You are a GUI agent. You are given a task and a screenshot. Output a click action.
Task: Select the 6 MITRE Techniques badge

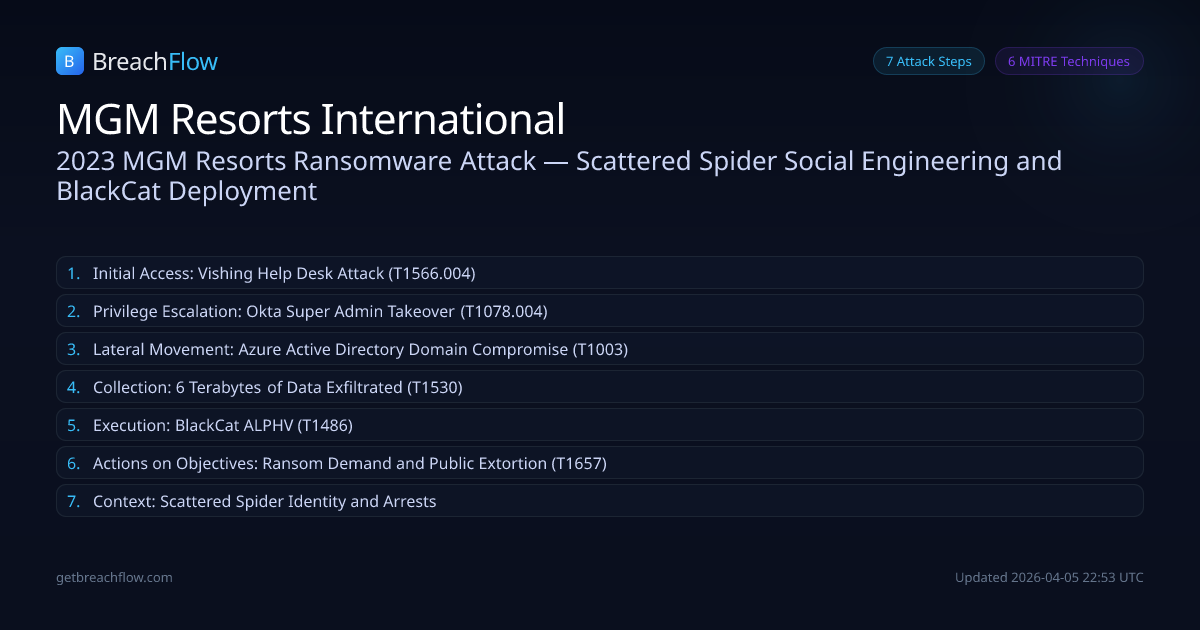[1068, 61]
